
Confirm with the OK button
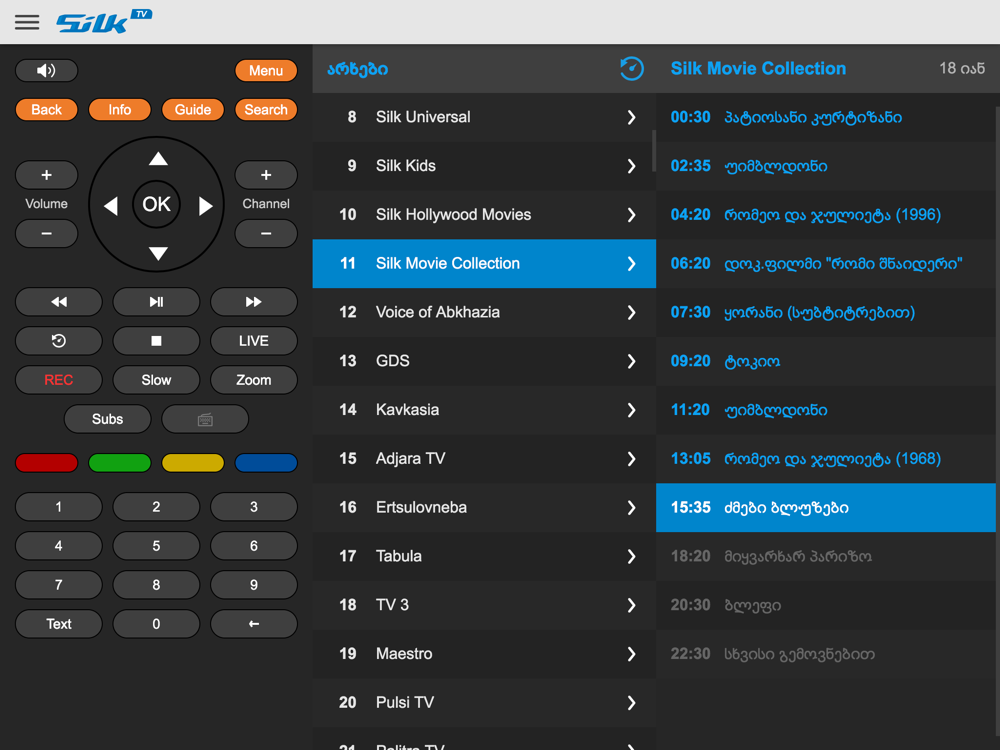pyautogui.click(x=156, y=204)
